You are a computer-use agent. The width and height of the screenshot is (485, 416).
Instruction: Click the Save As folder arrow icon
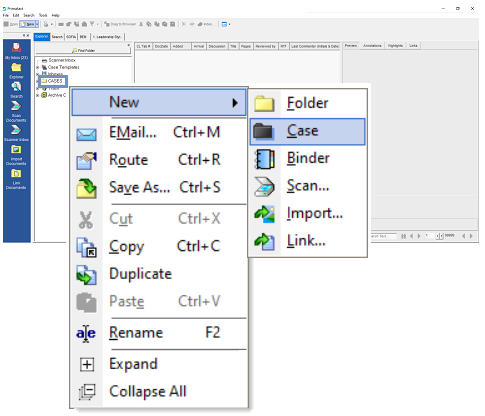86,188
